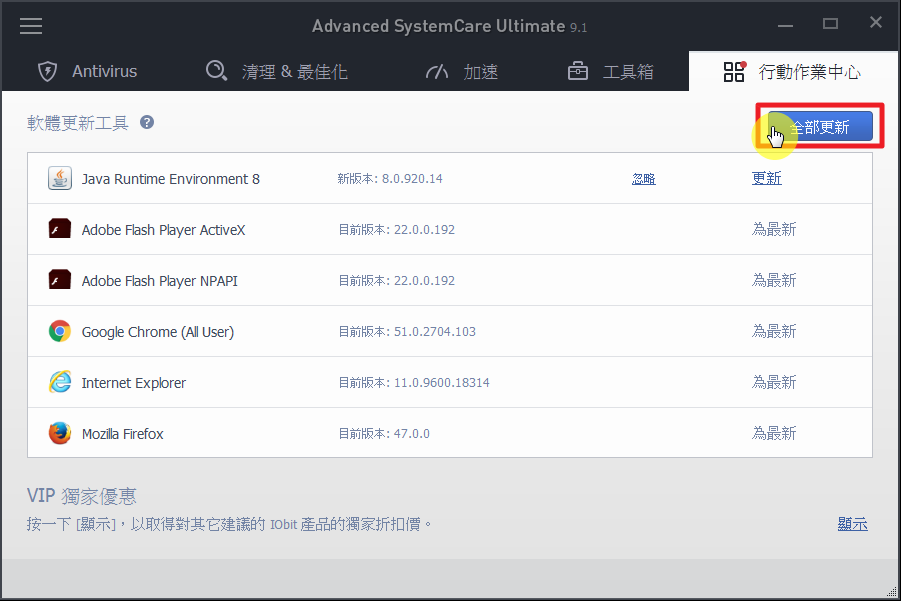
Task: Click the help question mark icon
Action: click(147, 123)
